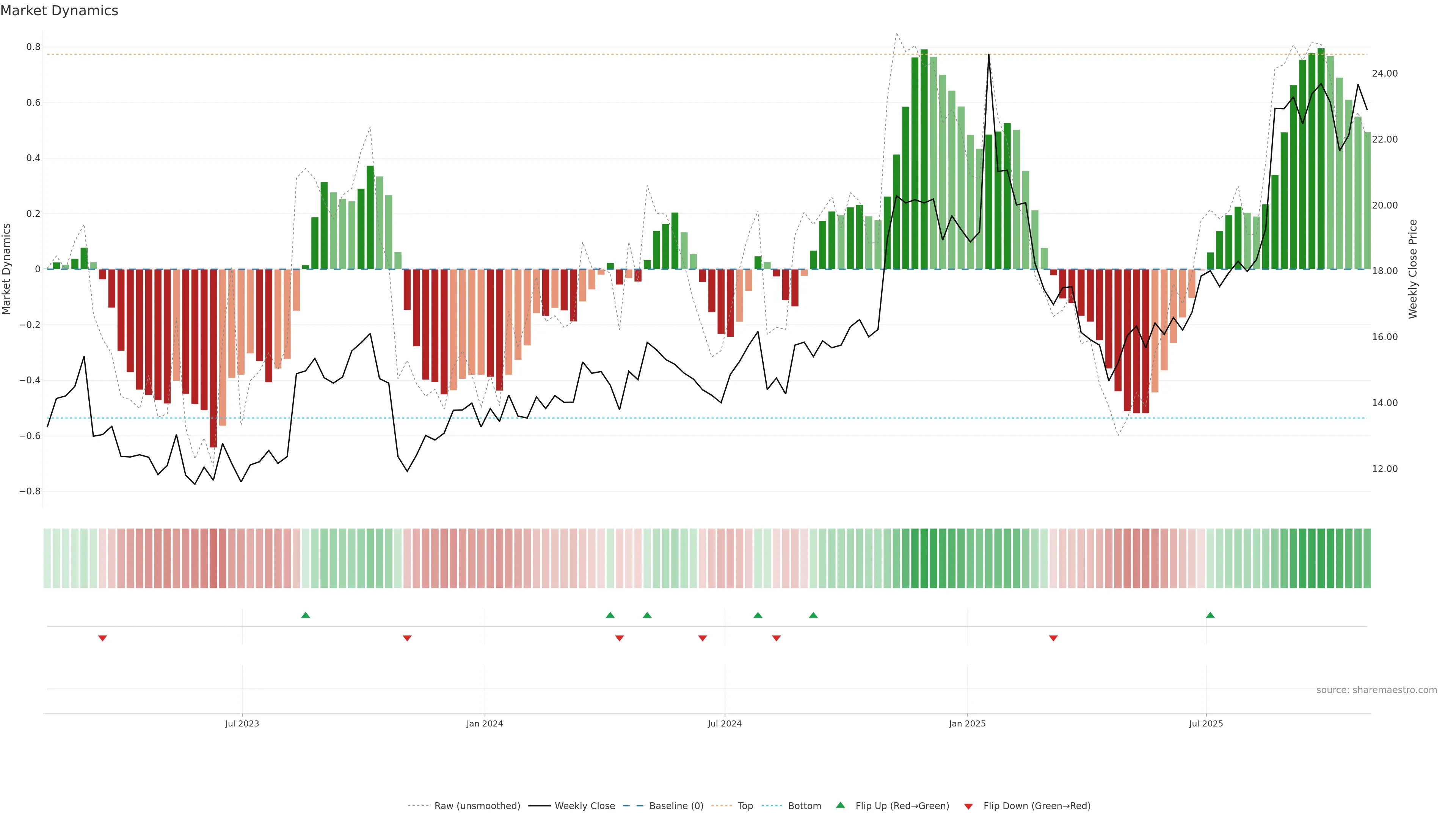Click the Jul 2025 x-axis label
Viewport: 1456px width, 819px height.
1206,723
